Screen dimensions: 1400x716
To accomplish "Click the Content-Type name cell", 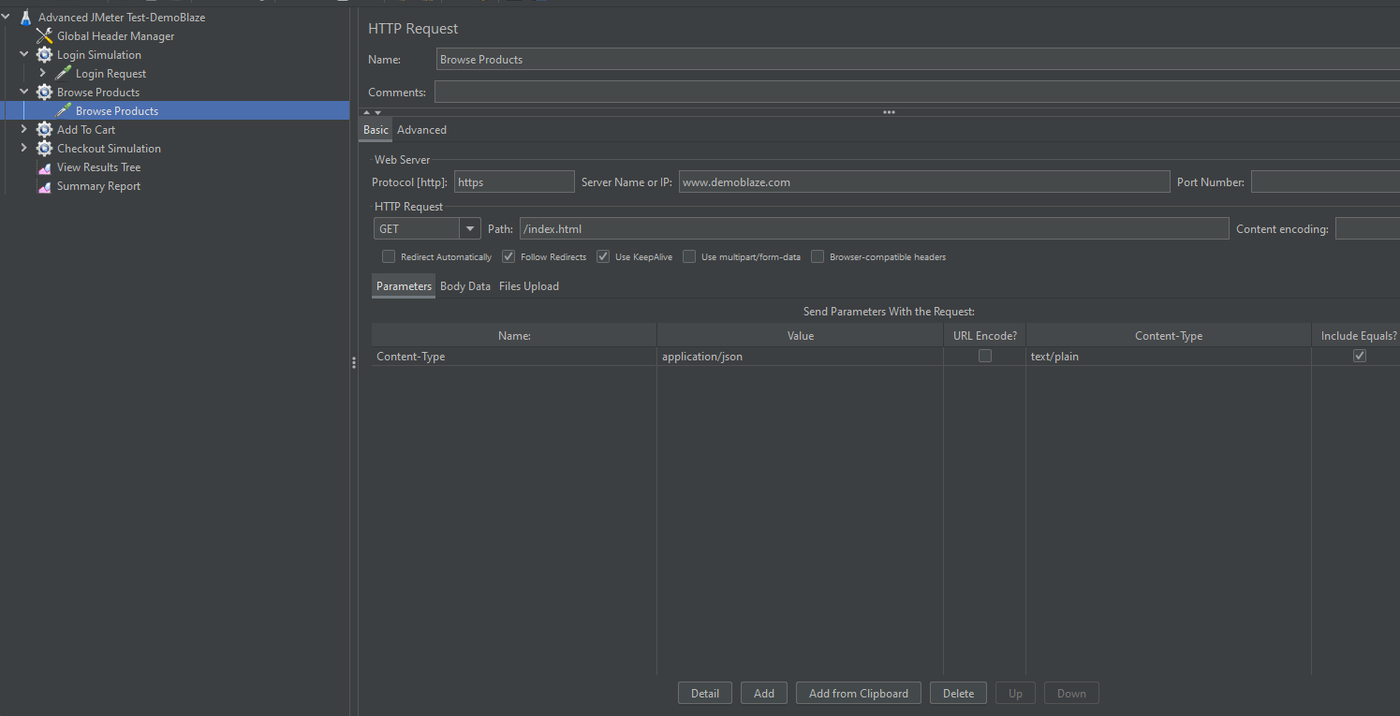I will tap(514, 356).
